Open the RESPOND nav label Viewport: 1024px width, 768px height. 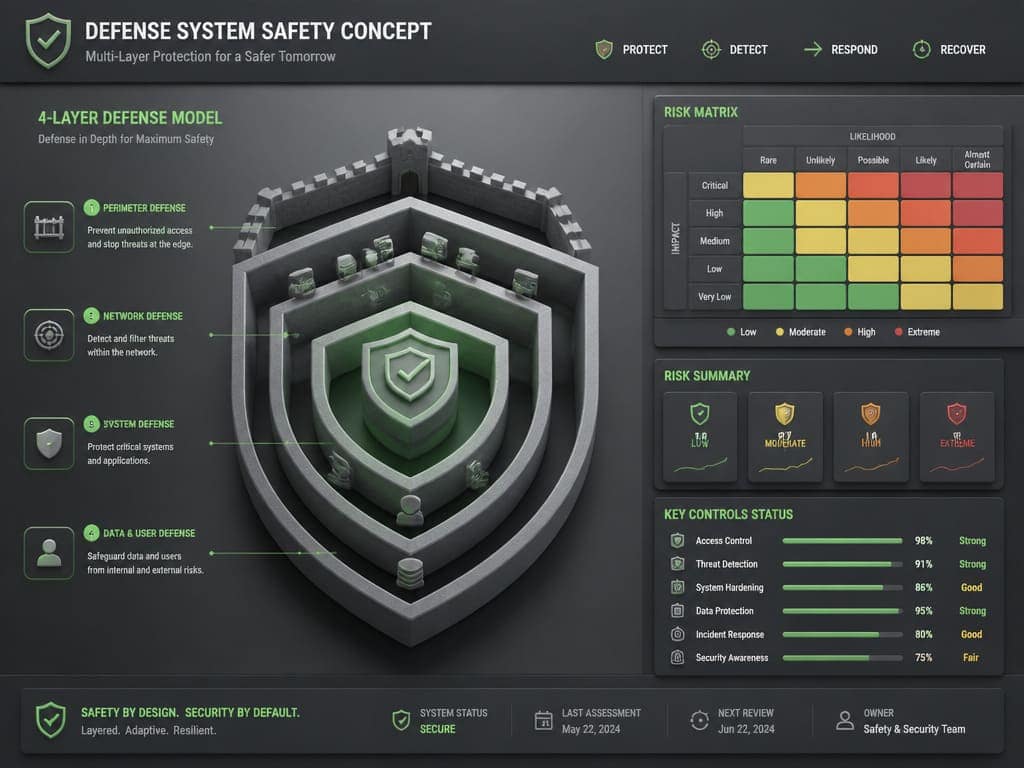(854, 50)
